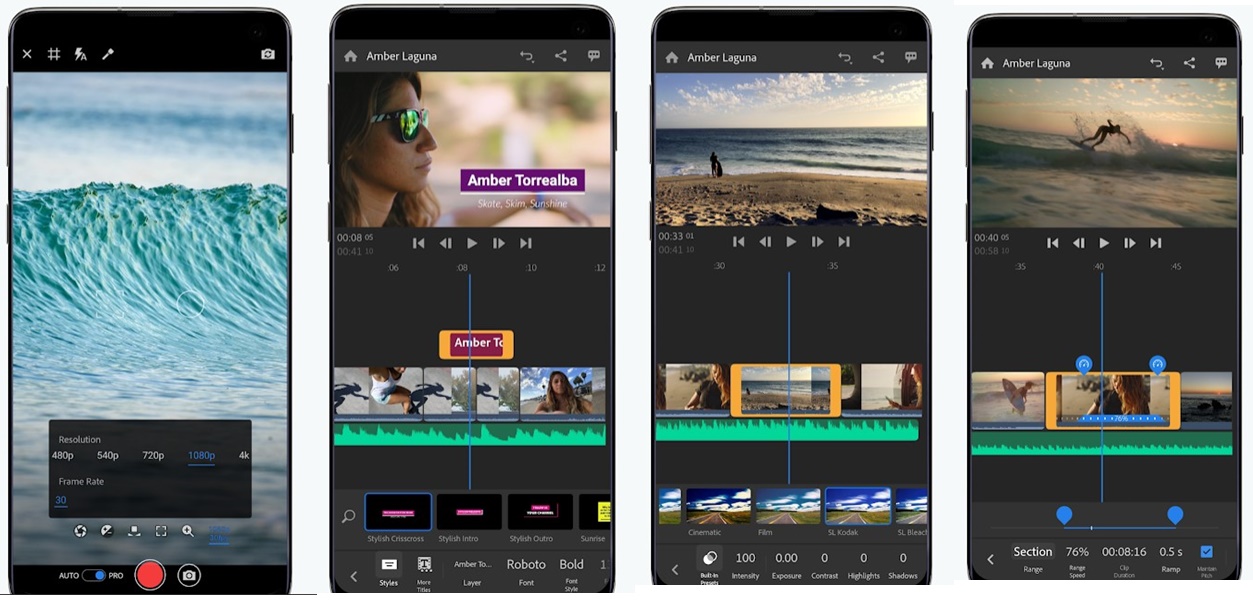1253x600 pixels.
Task: Pick the Stylish Intro title template
Action: coord(469,512)
